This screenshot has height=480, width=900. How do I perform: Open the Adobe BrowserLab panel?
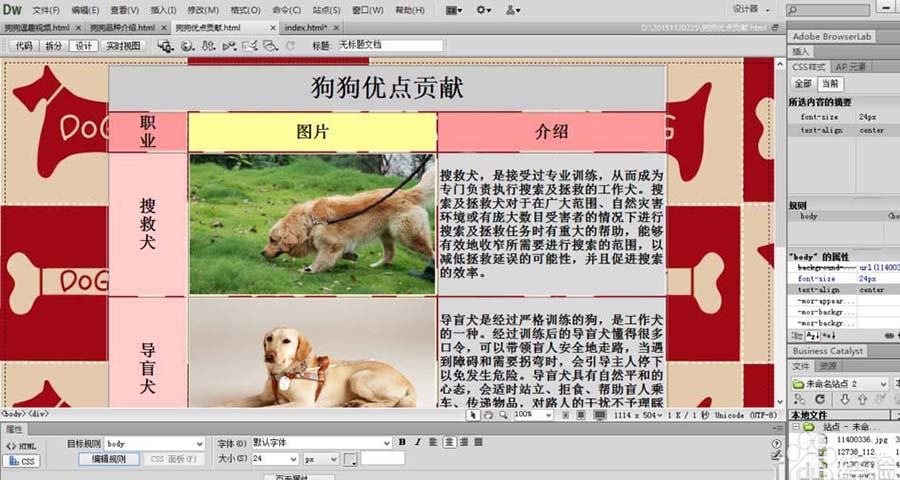[x=832, y=36]
